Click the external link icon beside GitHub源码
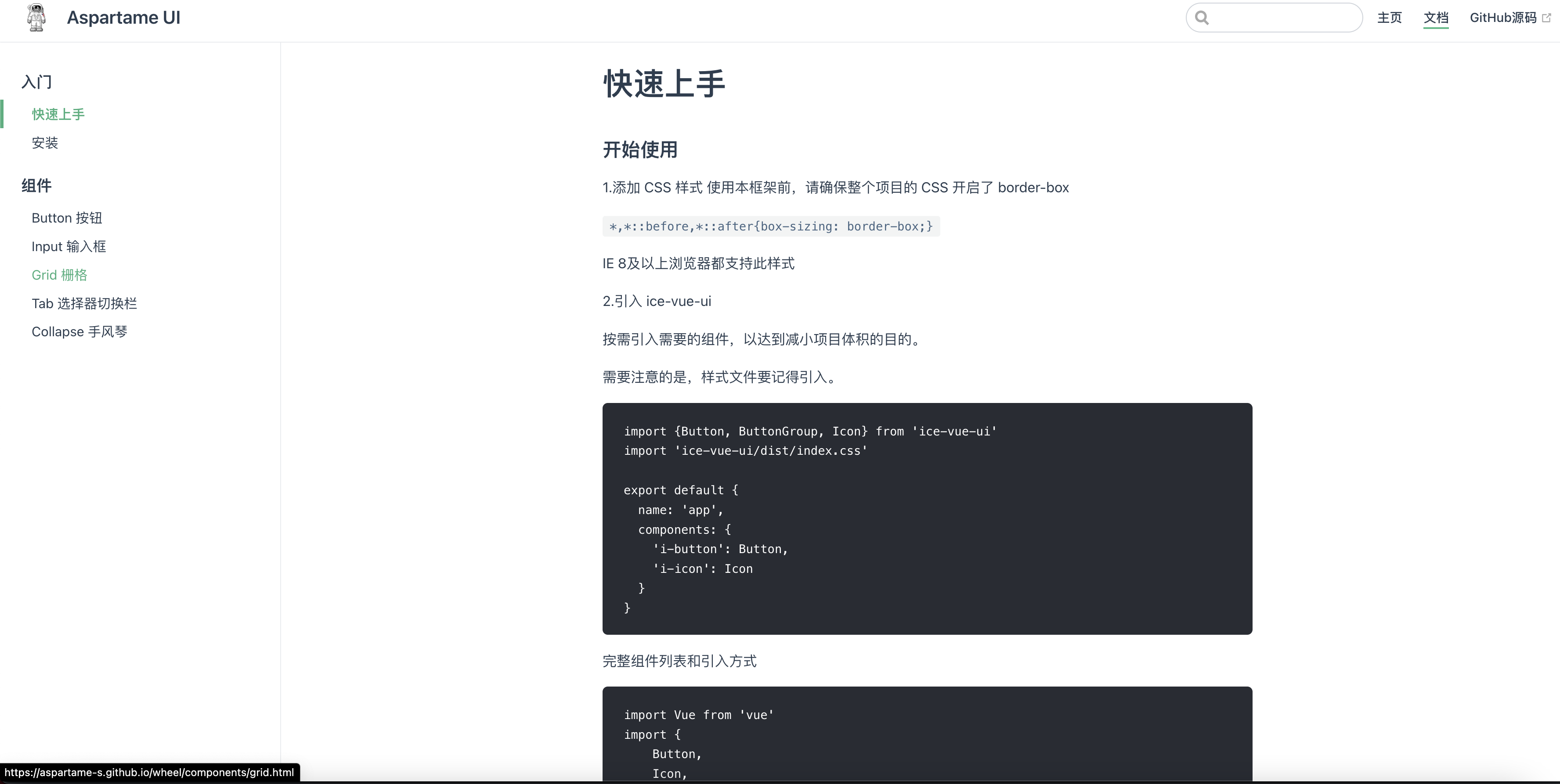Screen dimensions: 1560x784 (x=1546, y=18)
